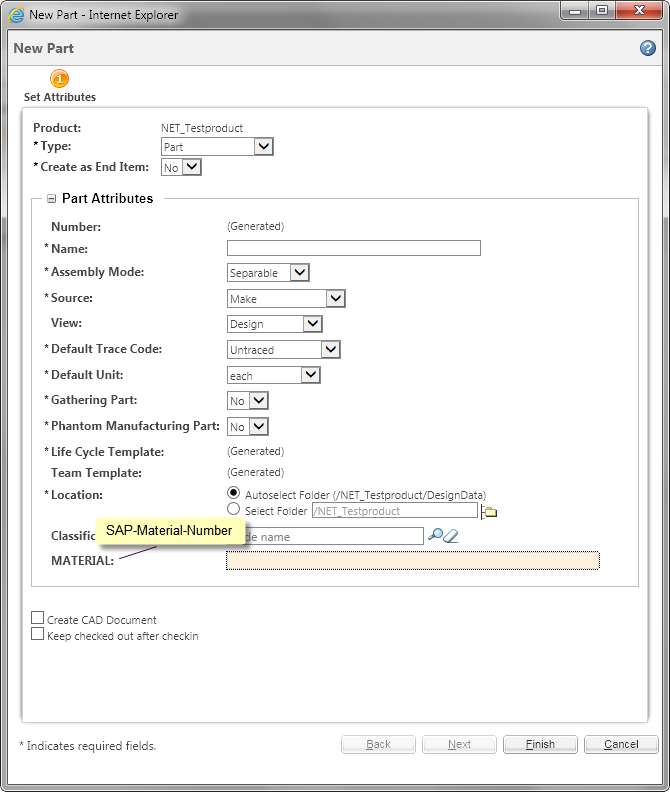Image resolution: width=670 pixels, height=792 pixels.
Task: Enable Create CAD Document checkbox
Action: [x=37, y=618]
